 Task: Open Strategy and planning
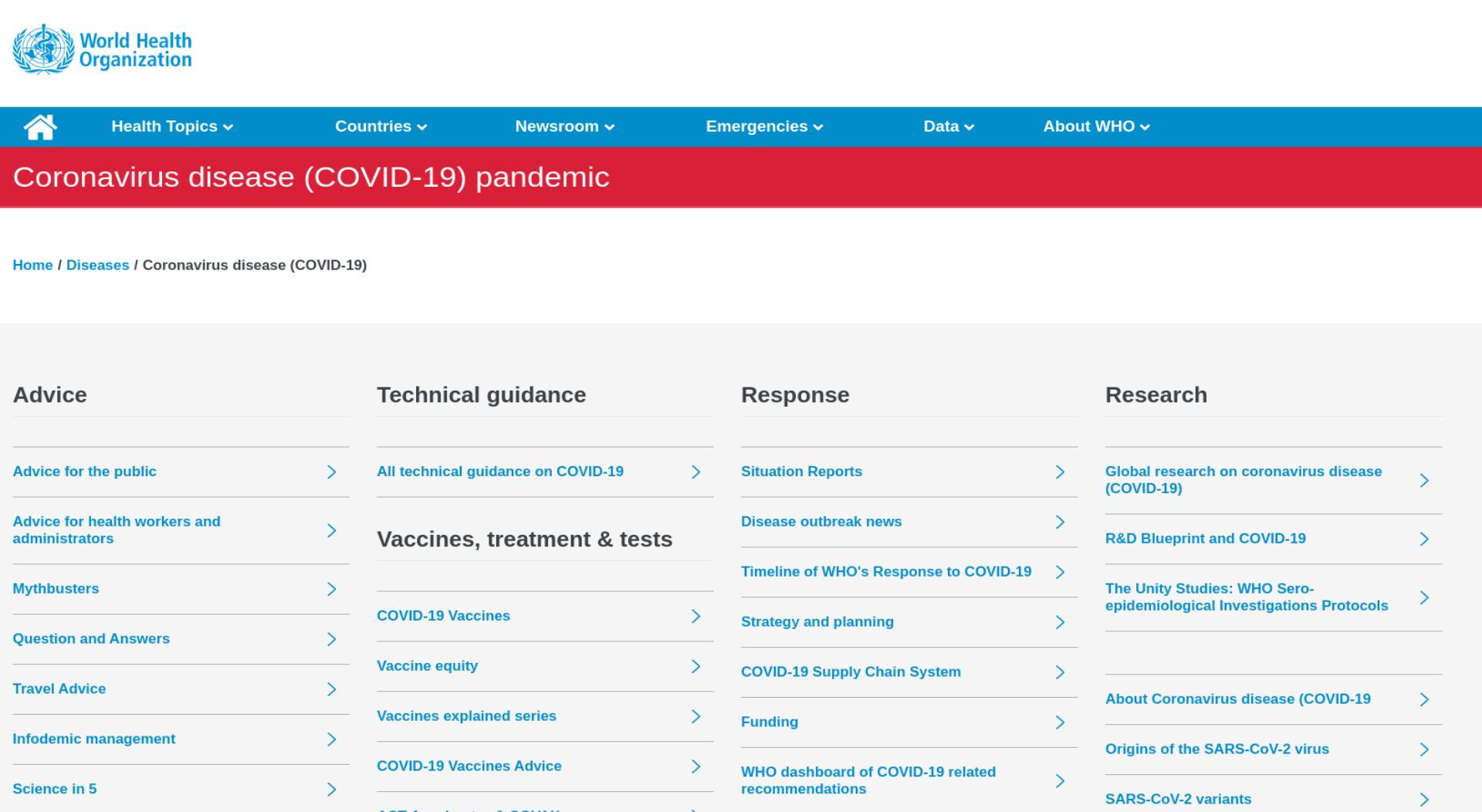click(x=817, y=622)
